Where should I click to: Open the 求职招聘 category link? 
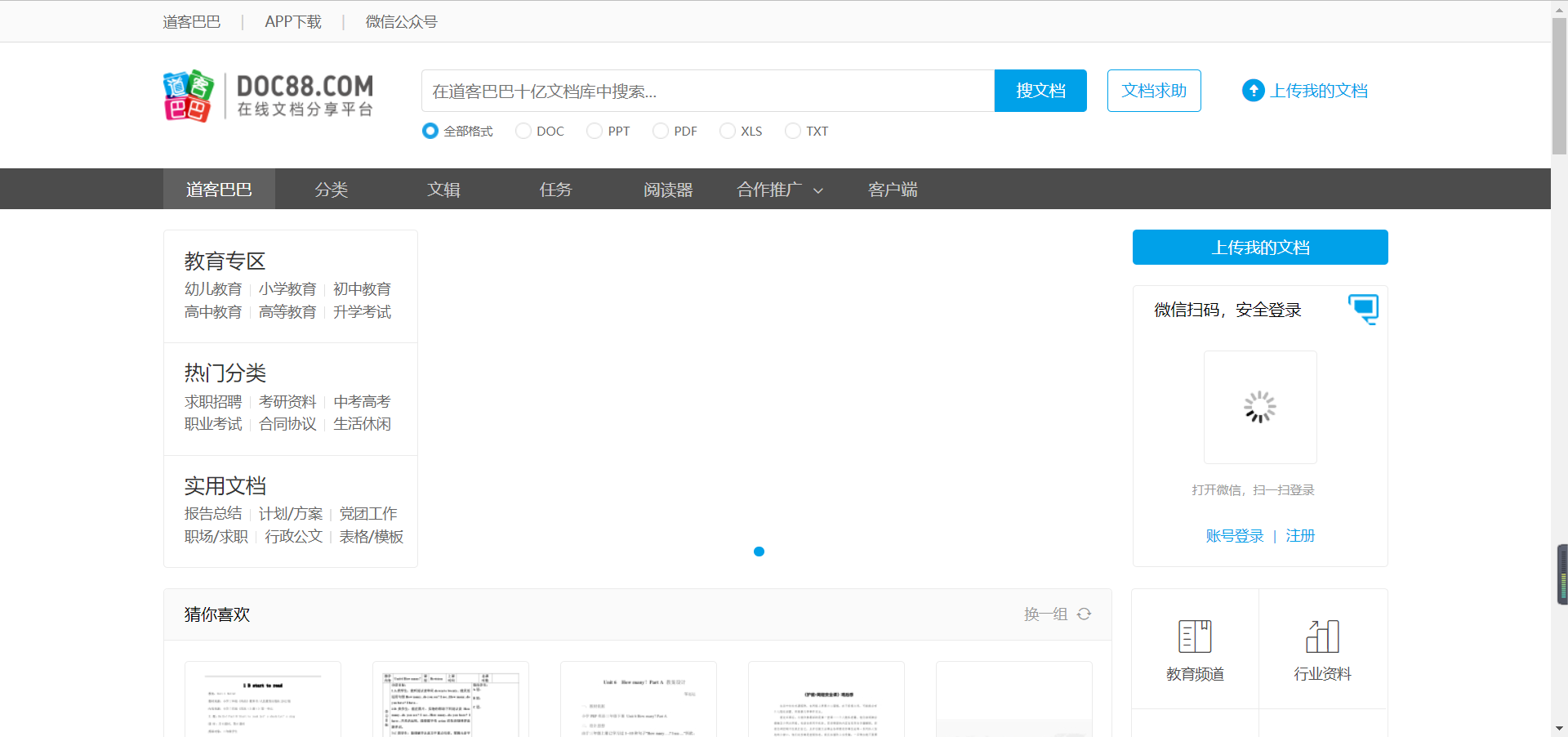click(x=213, y=402)
